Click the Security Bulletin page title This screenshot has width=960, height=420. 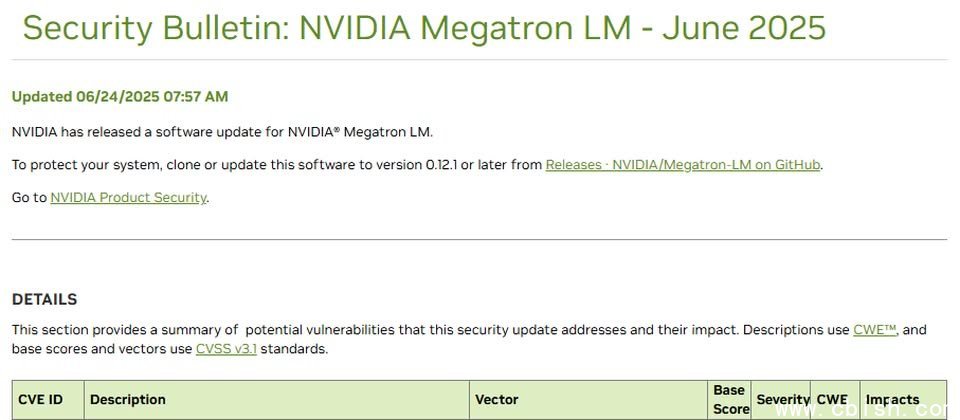pyautogui.click(x=424, y=28)
